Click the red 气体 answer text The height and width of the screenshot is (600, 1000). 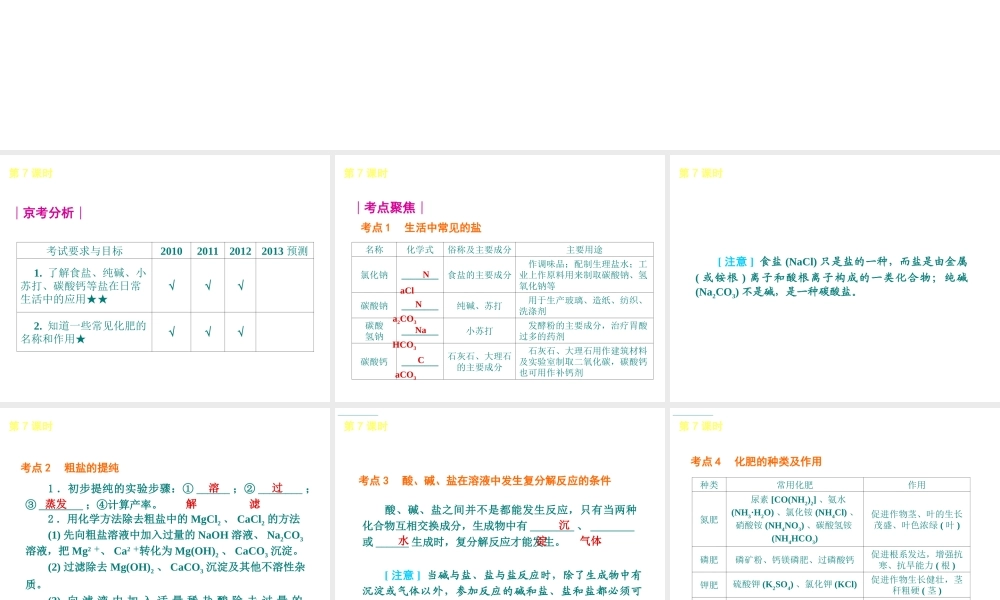point(591,541)
